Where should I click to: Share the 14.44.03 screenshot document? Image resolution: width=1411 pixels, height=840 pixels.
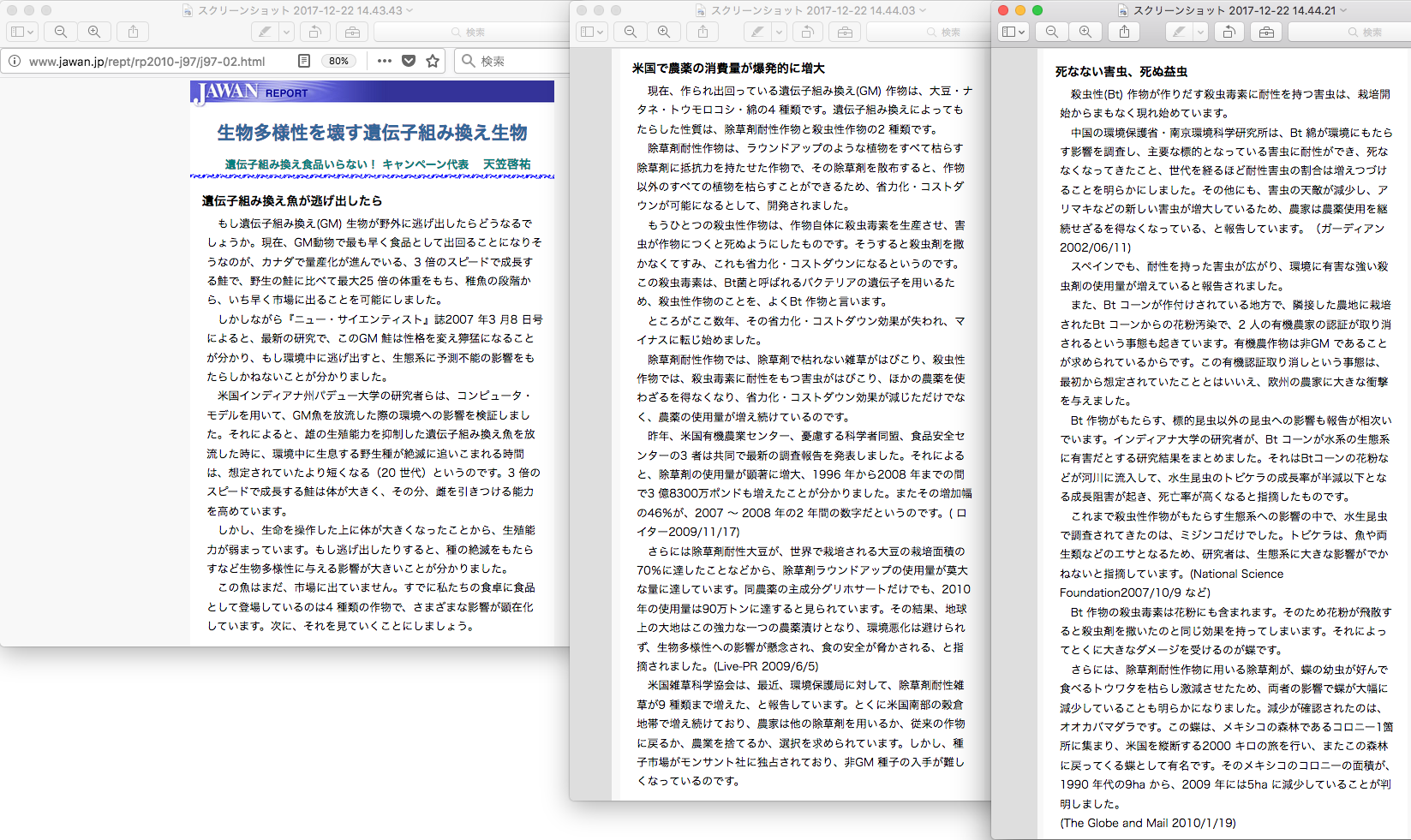[703, 32]
